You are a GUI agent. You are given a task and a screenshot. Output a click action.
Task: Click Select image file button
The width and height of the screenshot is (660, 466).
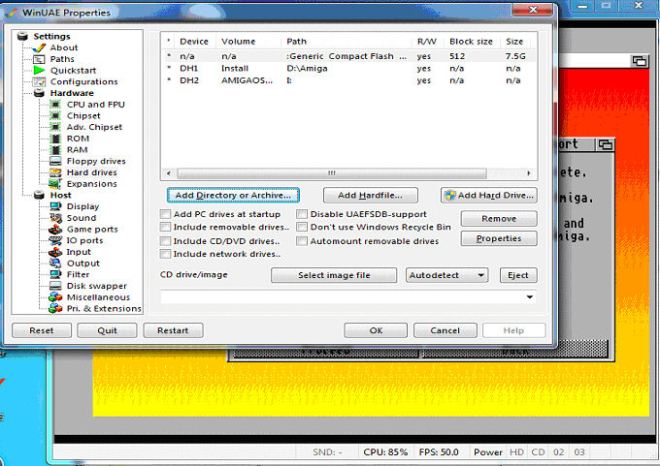(334, 275)
